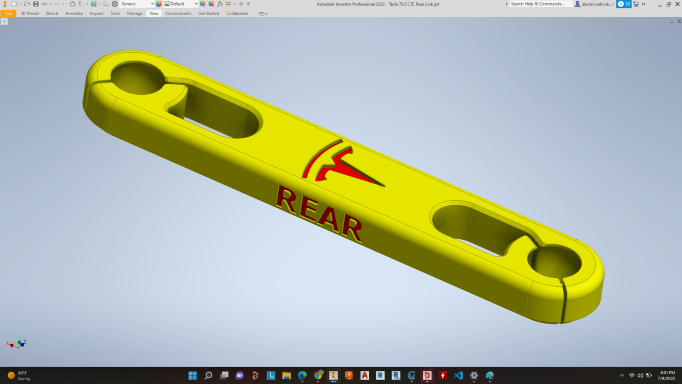
Task: Show hidden system tray icons
Action: [622, 375]
